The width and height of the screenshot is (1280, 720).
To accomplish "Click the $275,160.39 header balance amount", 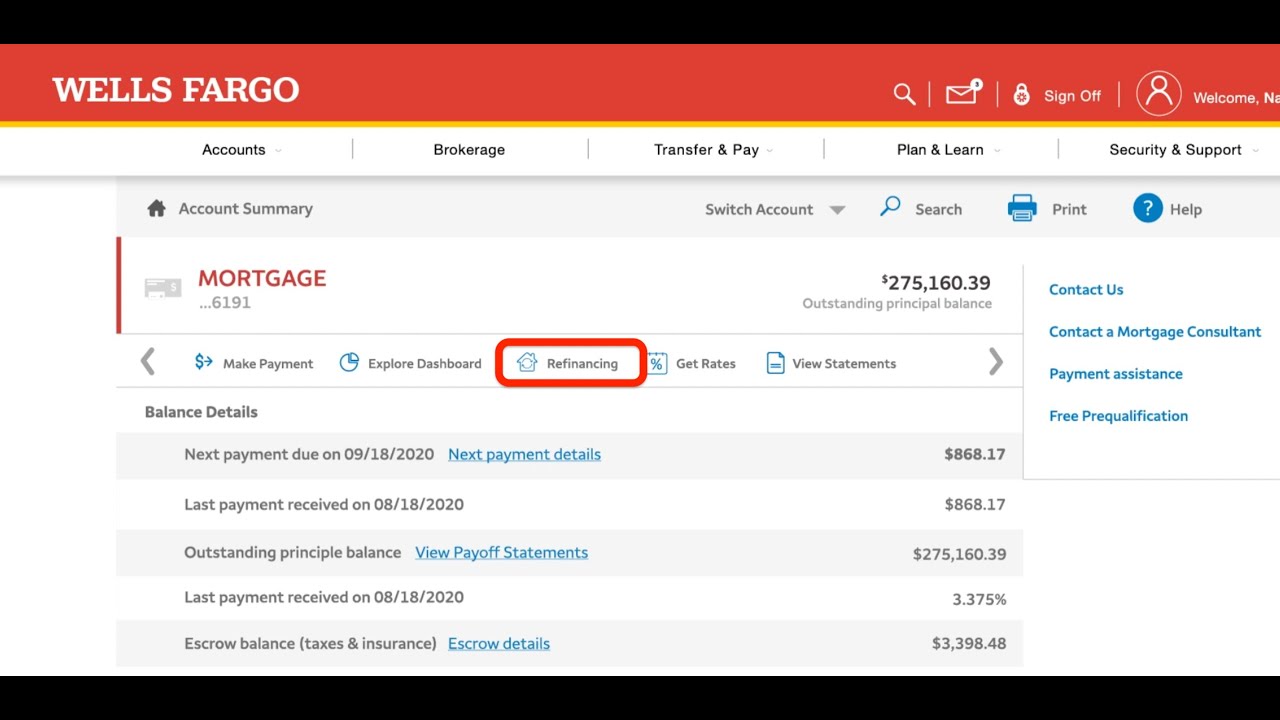I will point(936,282).
